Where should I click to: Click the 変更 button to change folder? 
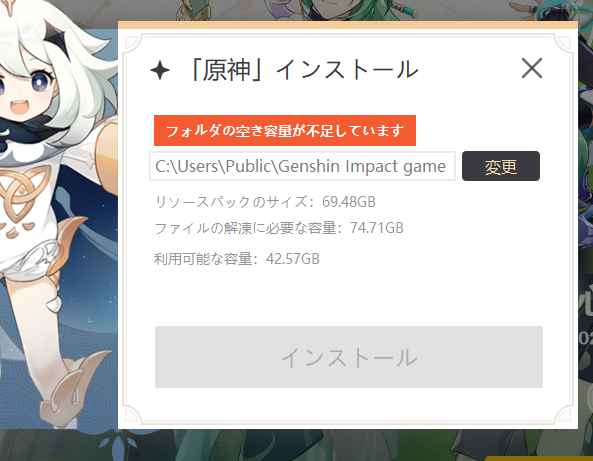coord(501,166)
